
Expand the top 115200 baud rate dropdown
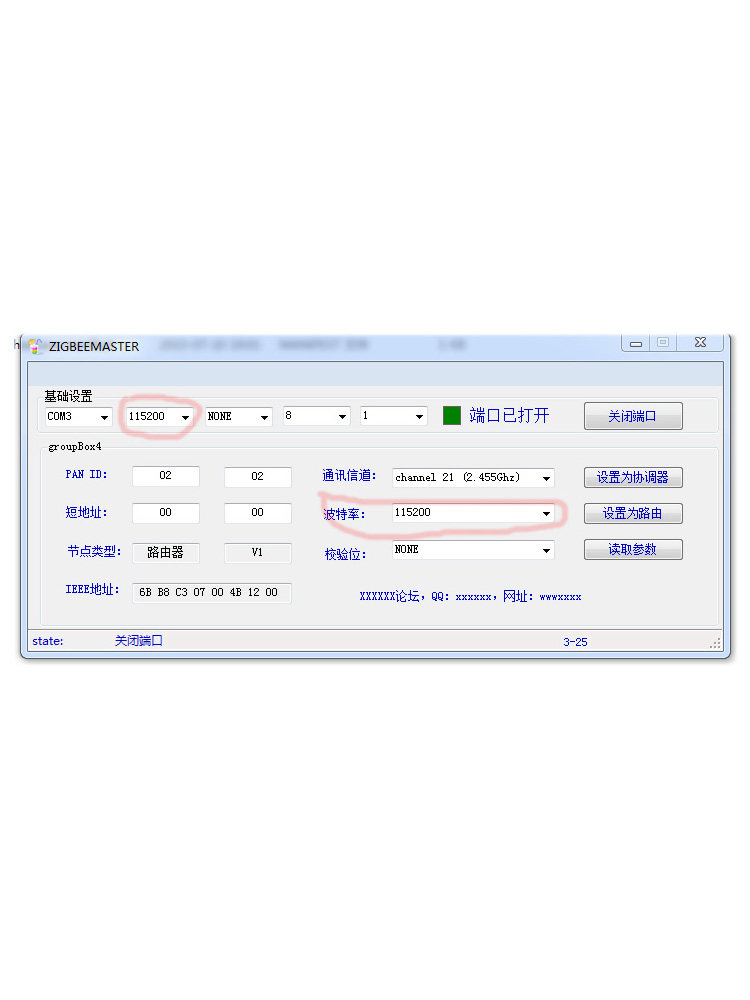tap(159, 416)
